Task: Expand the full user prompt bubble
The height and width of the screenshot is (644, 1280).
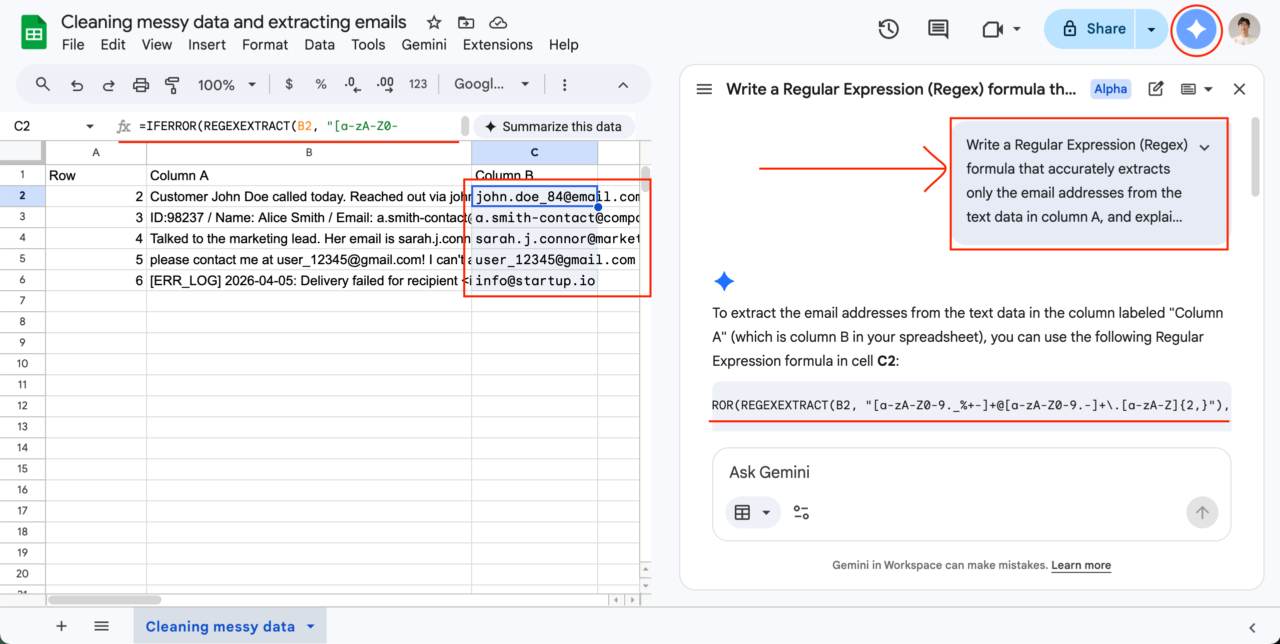Action: coord(1204,147)
